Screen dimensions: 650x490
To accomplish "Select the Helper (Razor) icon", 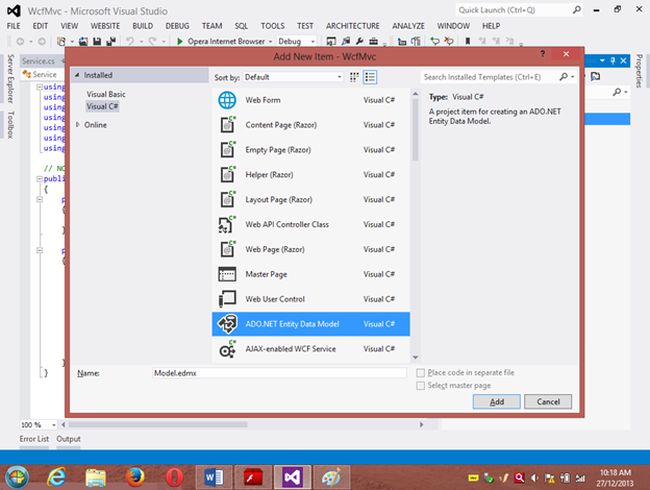I will coord(227,174).
